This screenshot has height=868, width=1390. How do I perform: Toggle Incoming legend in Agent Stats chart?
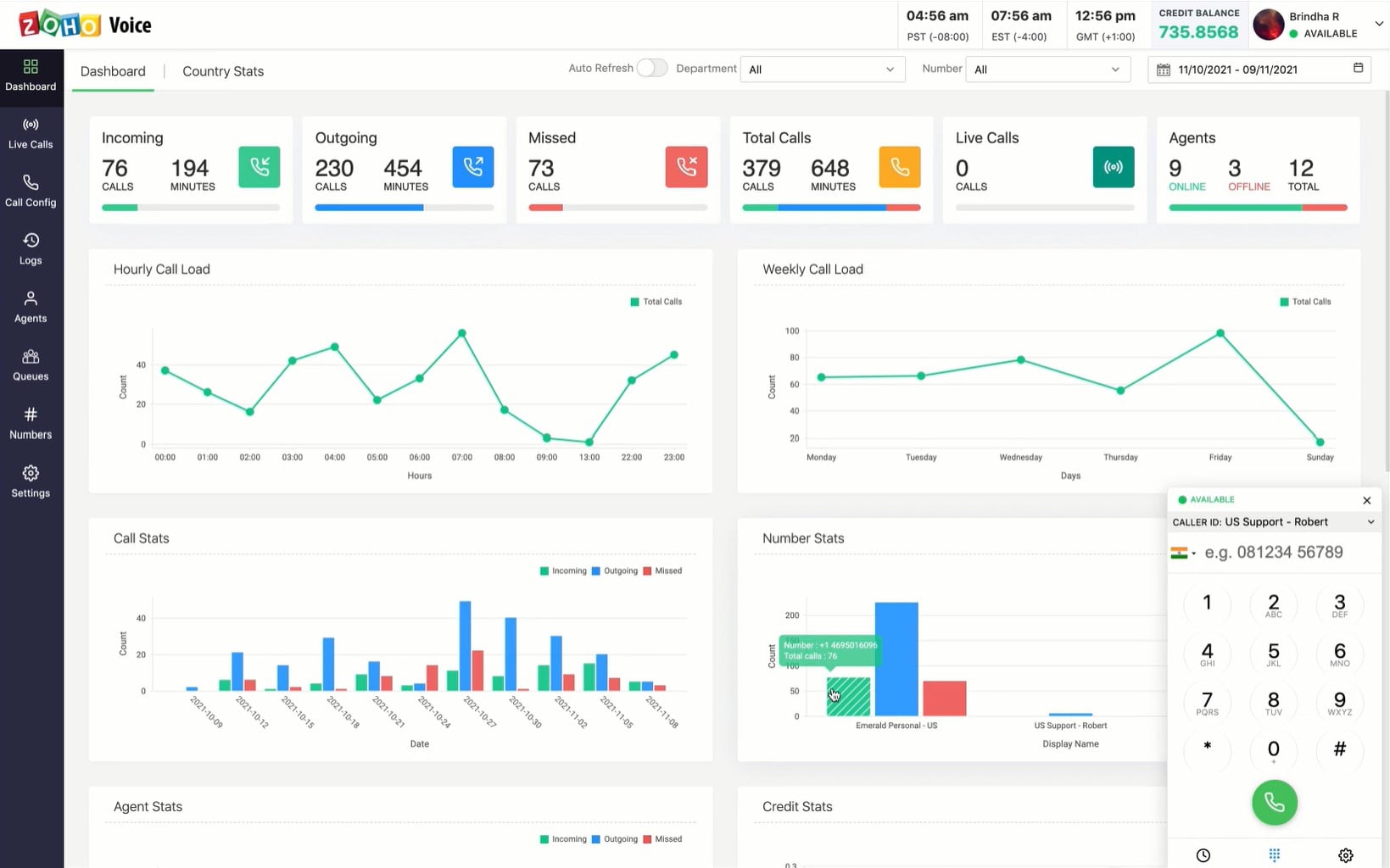pos(563,839)
